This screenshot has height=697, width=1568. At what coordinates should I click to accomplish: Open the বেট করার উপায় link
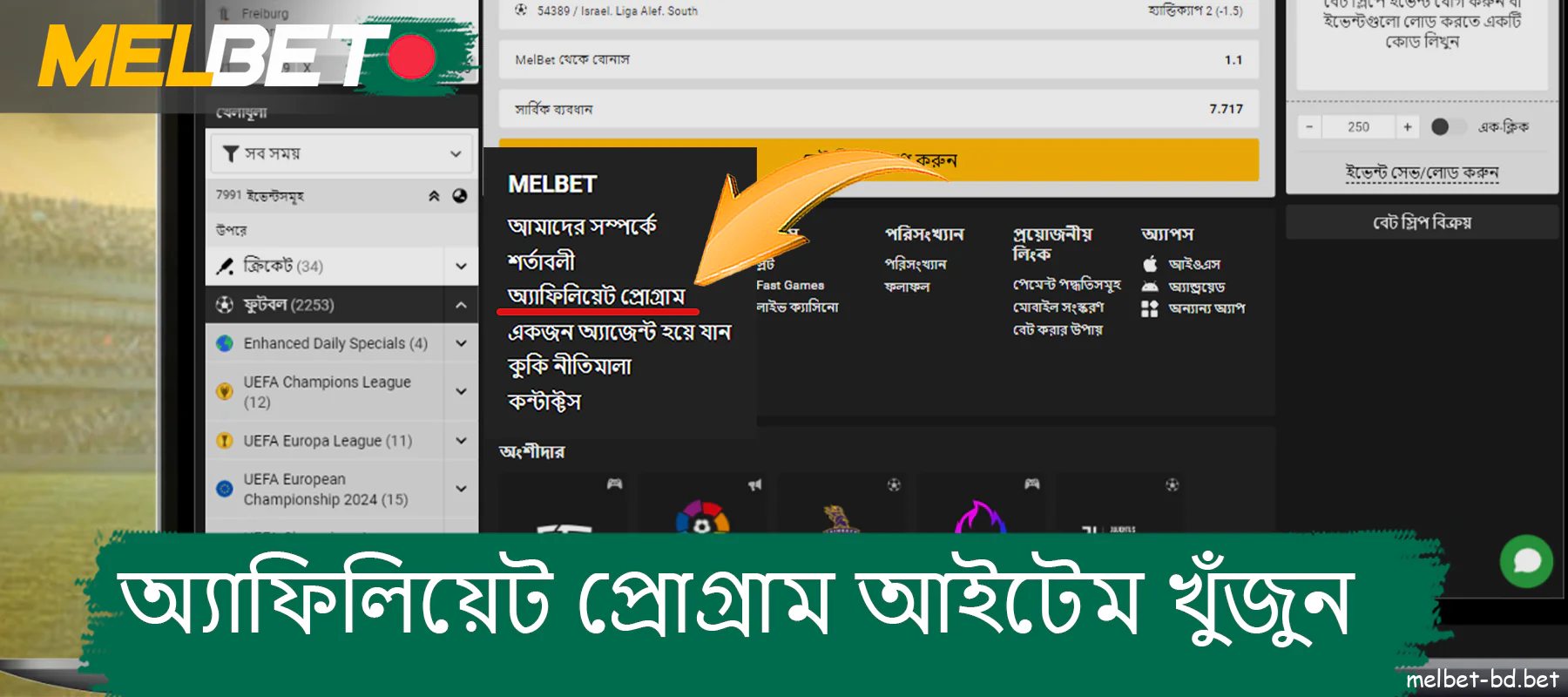pyautogui.click(x=1058, y=329)
